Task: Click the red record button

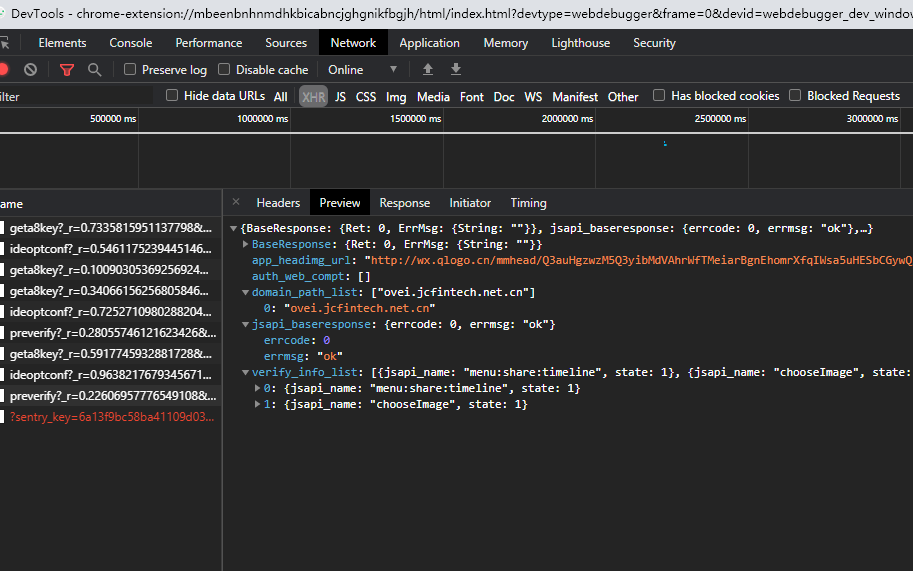Action: 3,70
